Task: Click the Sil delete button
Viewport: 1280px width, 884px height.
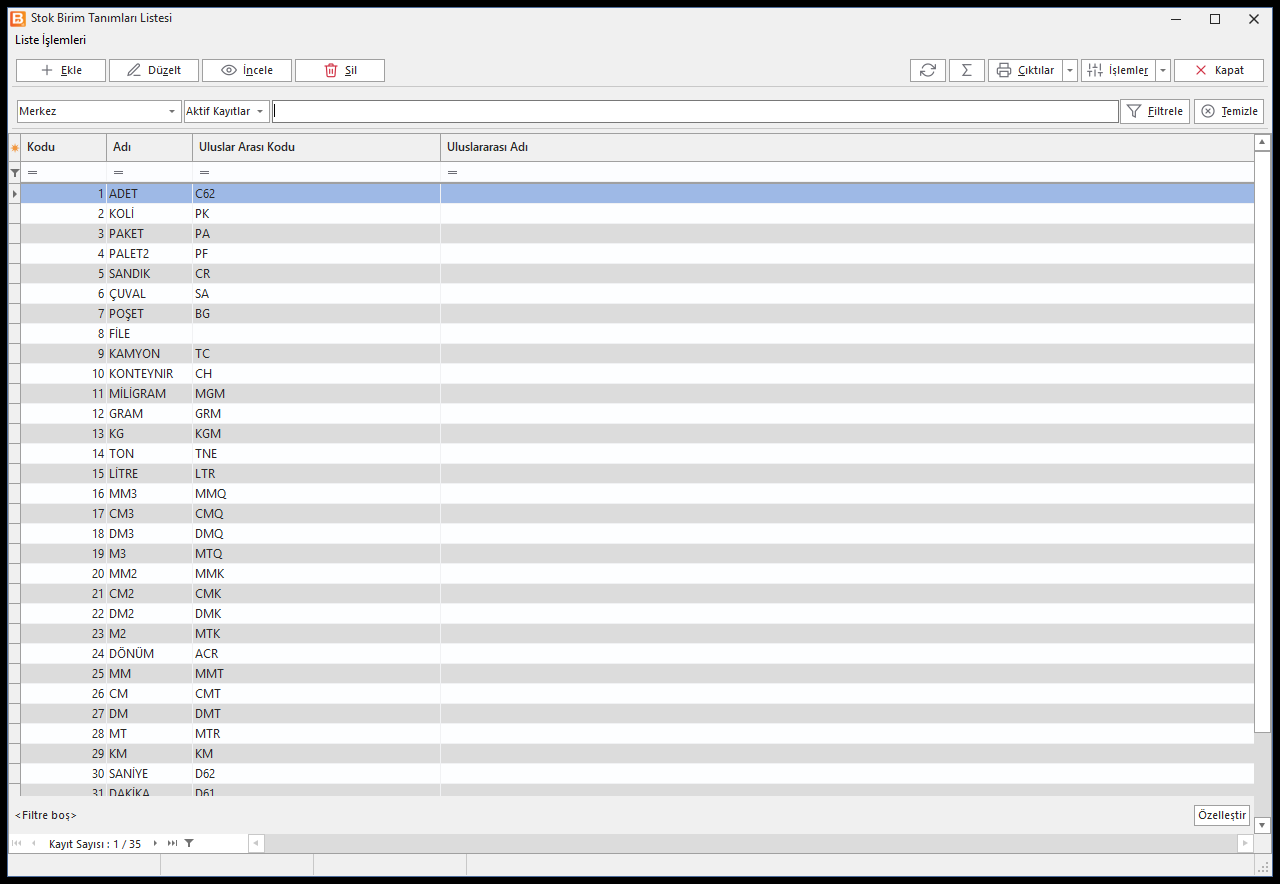Action: tap(340, 70)
